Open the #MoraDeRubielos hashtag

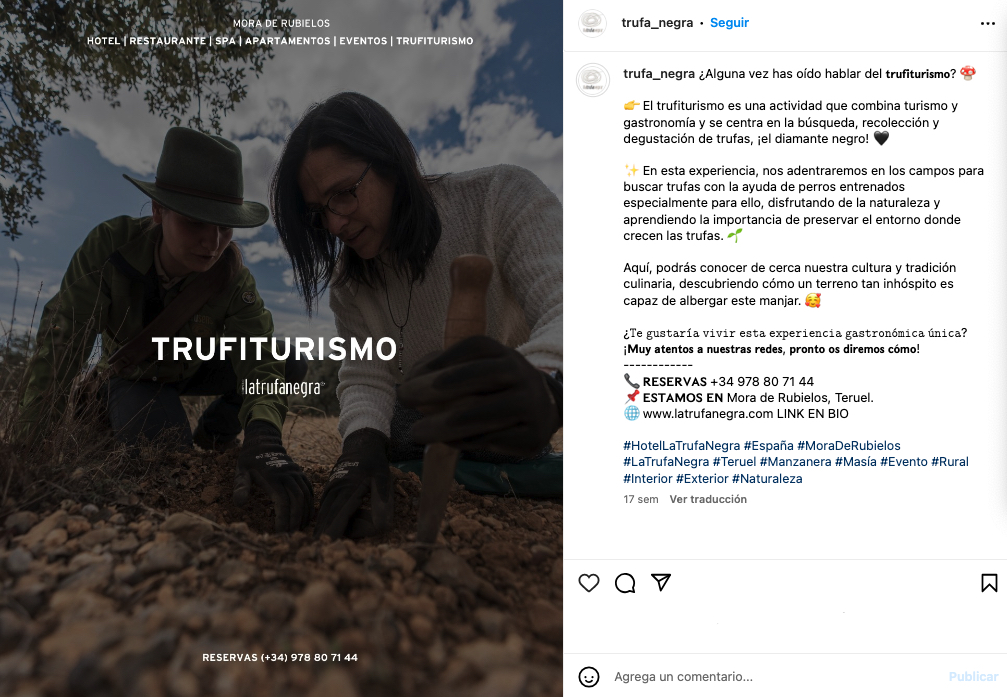848,445
